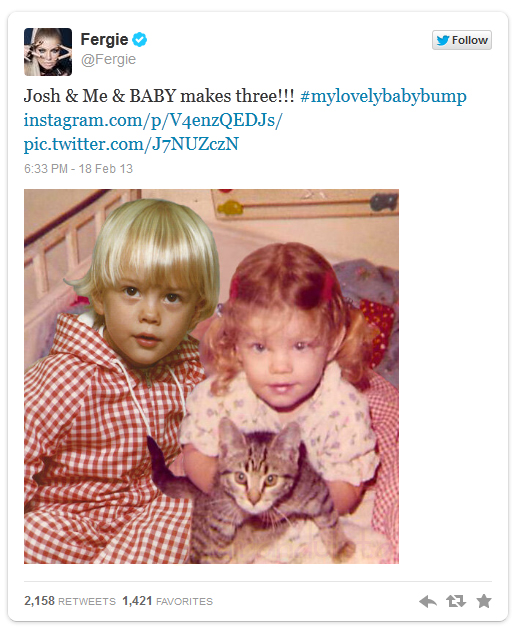Viewport: 523px width, 633px height.
Task: Favorite the tweet with the star icon
Action: (484, 601)
